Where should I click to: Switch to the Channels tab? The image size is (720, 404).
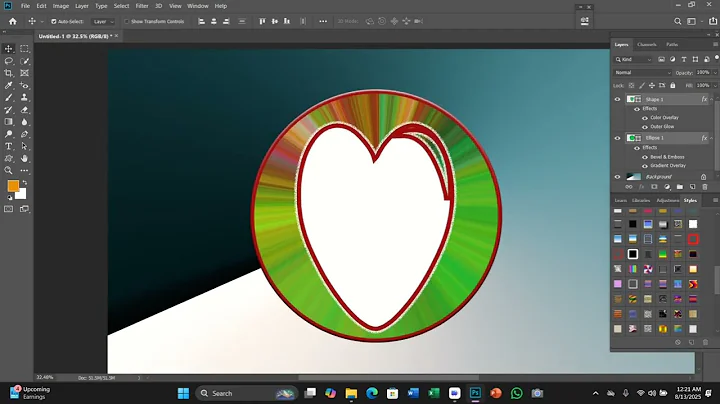647,45
